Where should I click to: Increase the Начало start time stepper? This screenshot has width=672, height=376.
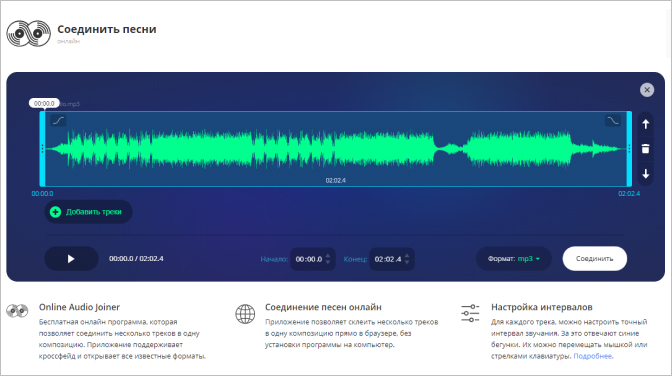pos(328,256)
